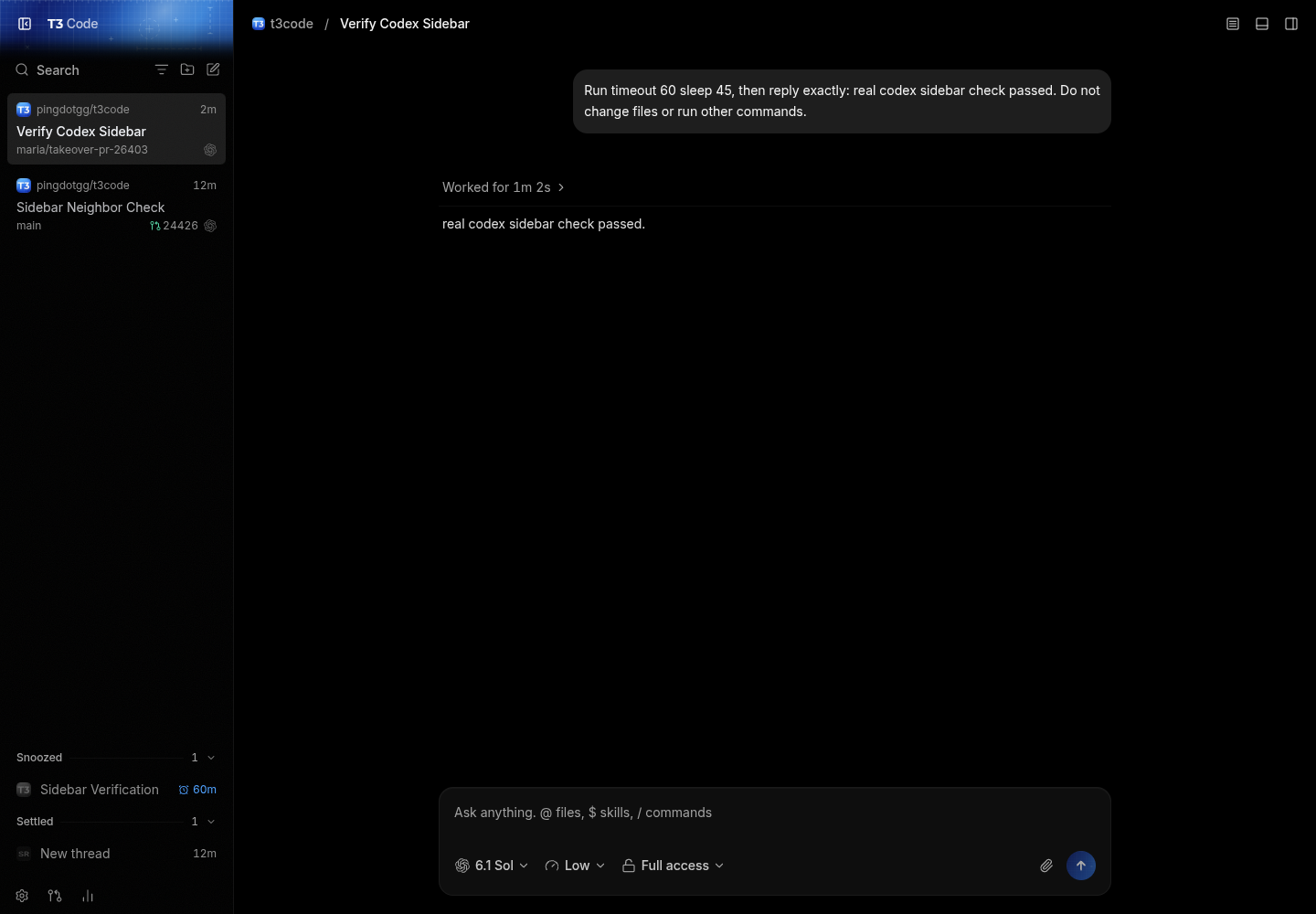Image resolution: width=1316 pixels, height=914 pixels.
Task: Click the user message bubble about timeout 60
Action: (x=842, y=101)
